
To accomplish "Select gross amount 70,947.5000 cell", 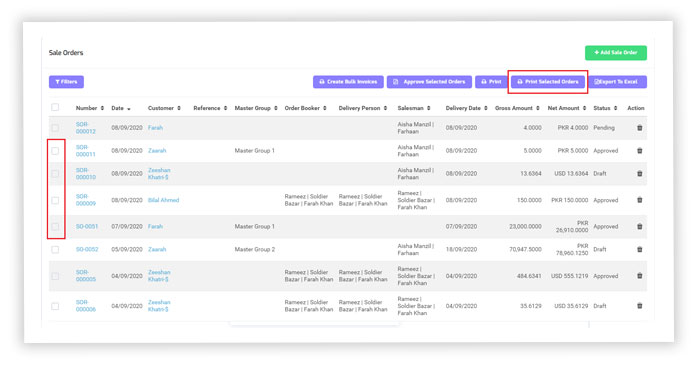I will click(525, 249).
